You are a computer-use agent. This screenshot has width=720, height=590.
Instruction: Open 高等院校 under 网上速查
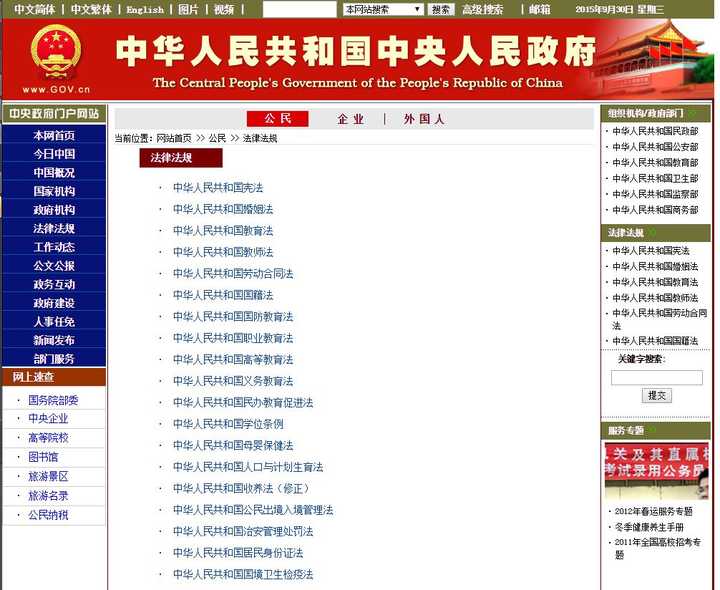point(48,438)
